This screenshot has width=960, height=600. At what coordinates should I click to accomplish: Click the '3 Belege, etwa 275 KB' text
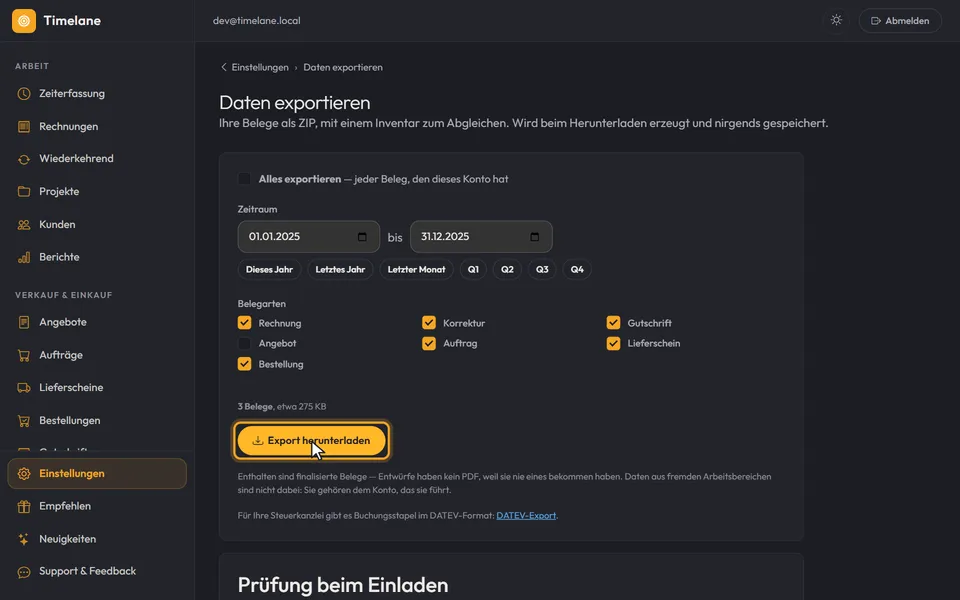(x=282, y=407)
